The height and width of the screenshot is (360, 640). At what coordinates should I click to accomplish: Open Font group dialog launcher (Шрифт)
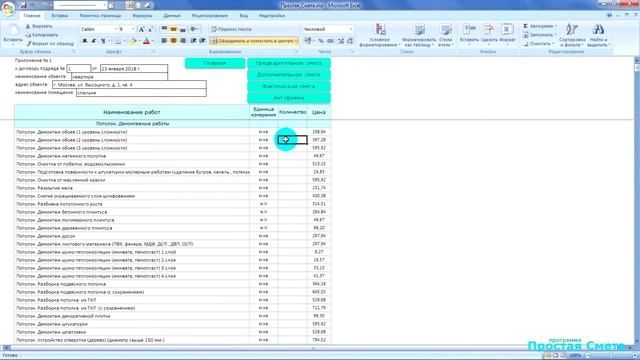(153, 52)
